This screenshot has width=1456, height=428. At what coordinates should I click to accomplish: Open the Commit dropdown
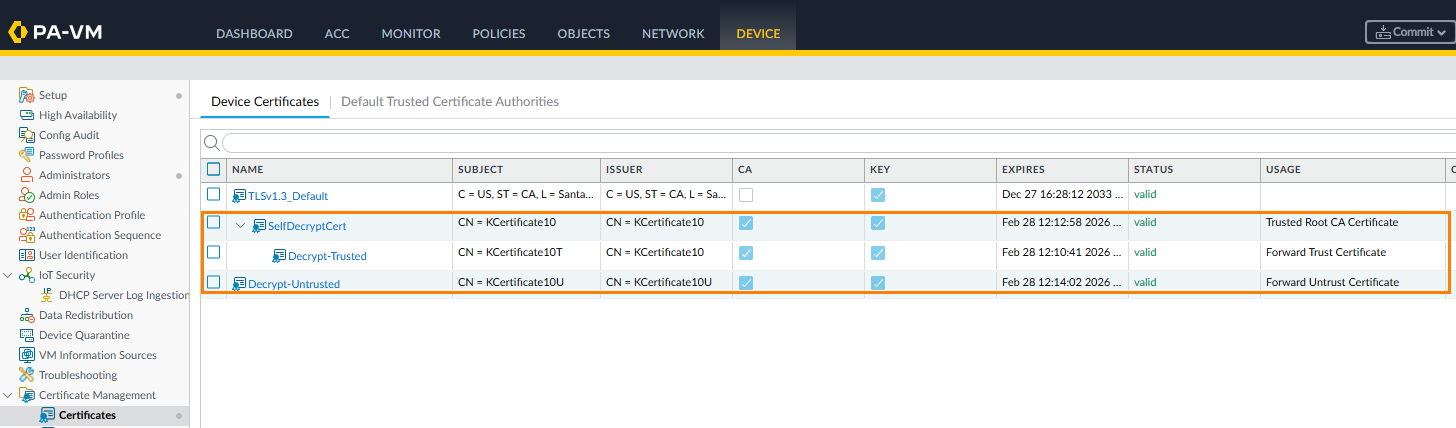coord(1410,32)
